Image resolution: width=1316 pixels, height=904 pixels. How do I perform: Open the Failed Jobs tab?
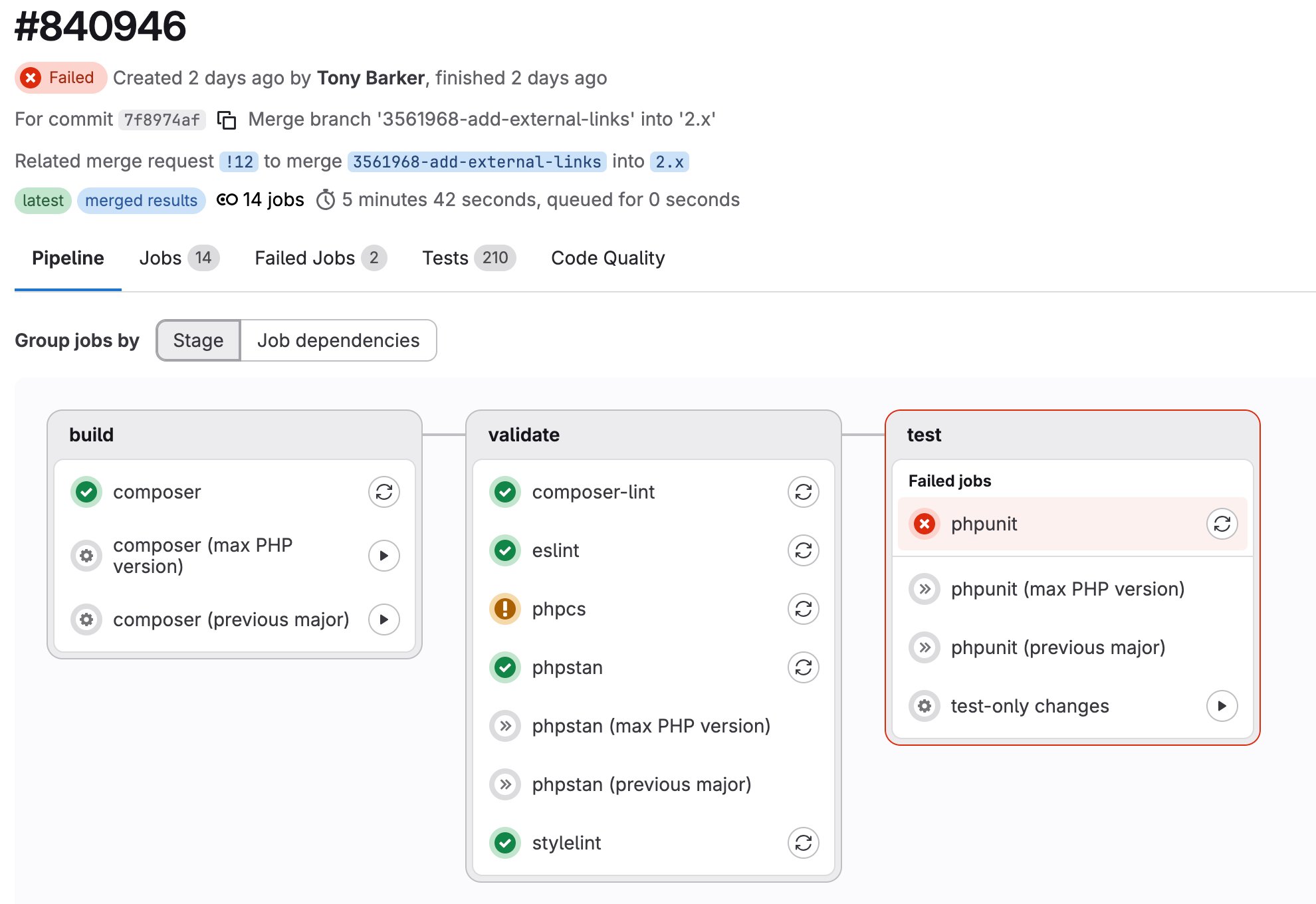coord(320,258)
